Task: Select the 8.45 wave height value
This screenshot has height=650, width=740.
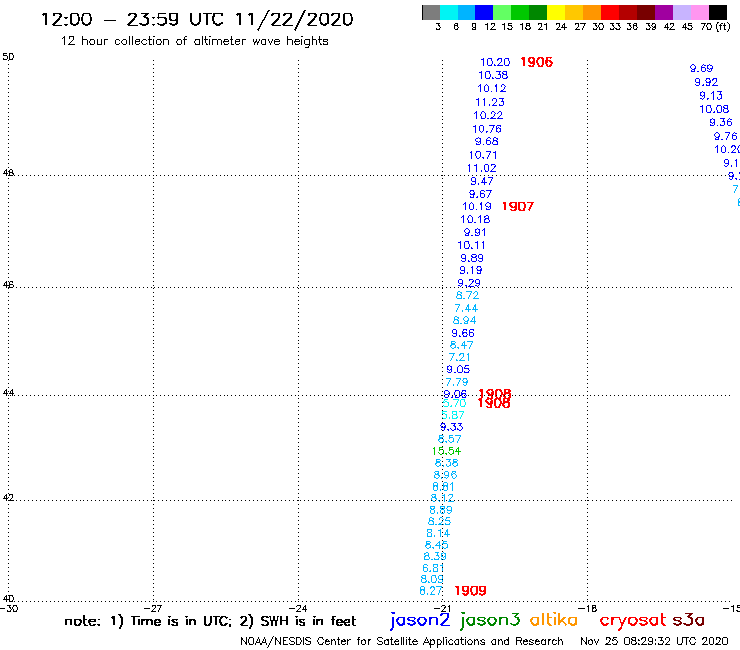Action: (x=437, y=545)
